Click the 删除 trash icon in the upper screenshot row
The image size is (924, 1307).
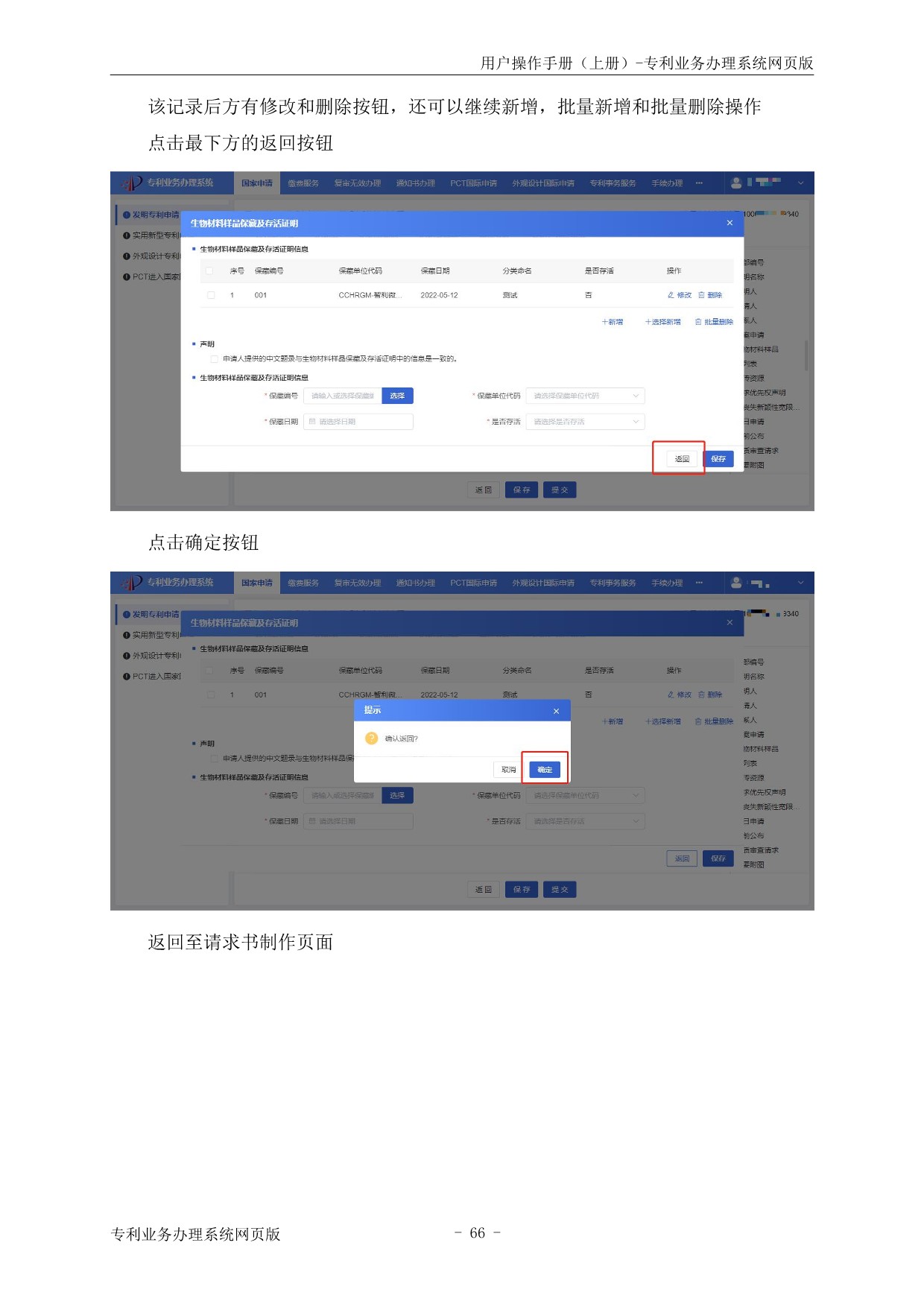701,295
